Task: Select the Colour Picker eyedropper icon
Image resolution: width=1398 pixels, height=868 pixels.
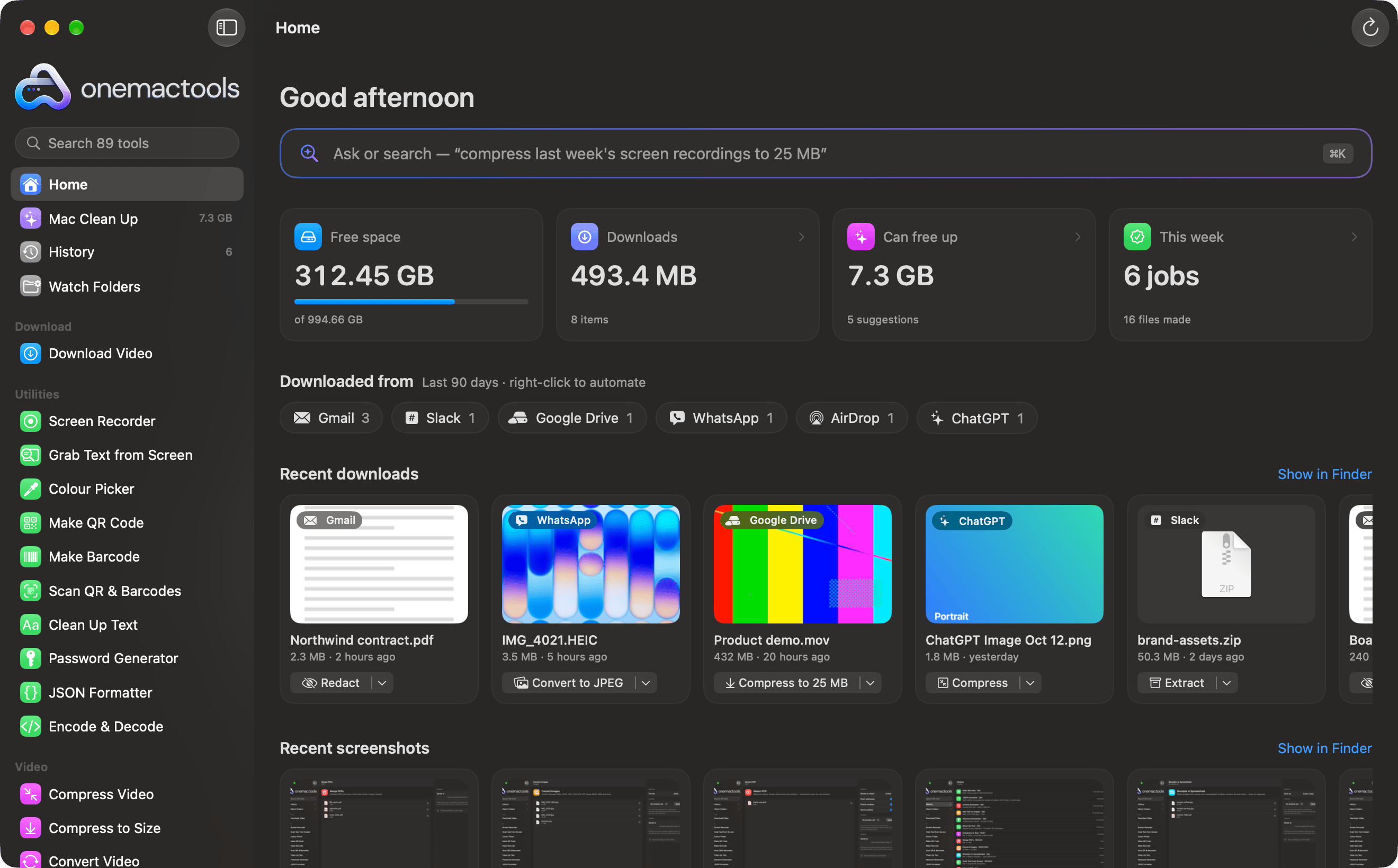Action: [30, 489]
